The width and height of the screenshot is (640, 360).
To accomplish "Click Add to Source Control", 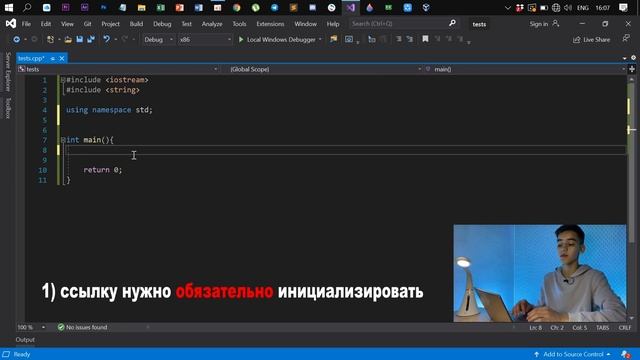I will tap(572, 354).
